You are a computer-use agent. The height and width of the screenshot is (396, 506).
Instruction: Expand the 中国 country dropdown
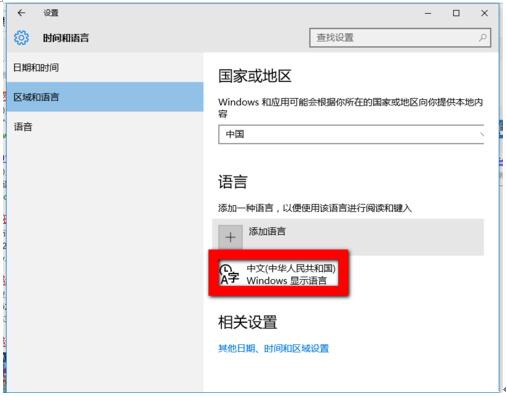(x=351, y=134)
